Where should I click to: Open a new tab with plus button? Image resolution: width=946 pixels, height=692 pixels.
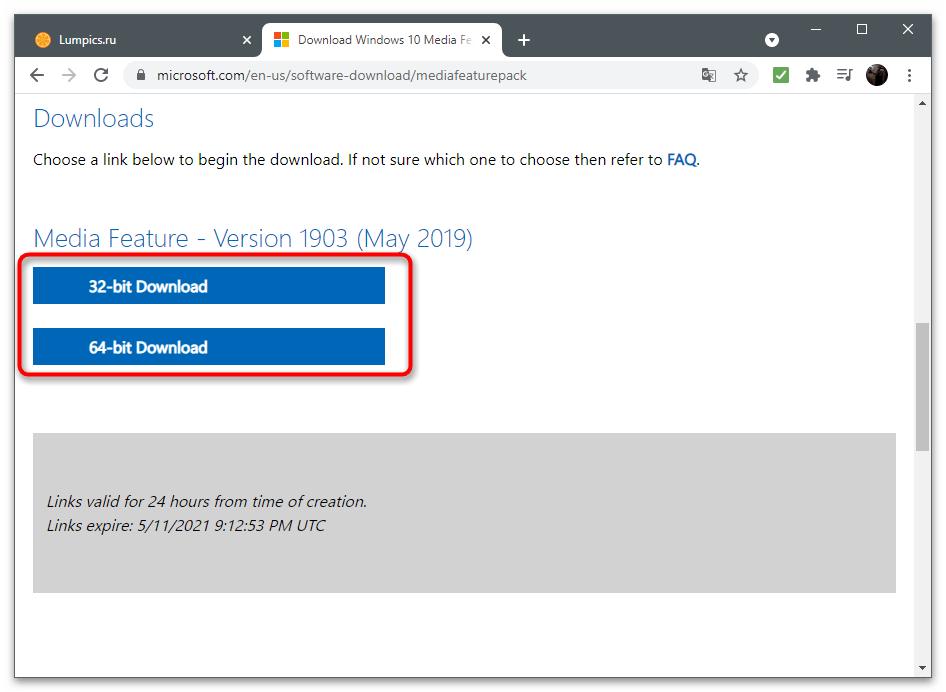point(524,40)
